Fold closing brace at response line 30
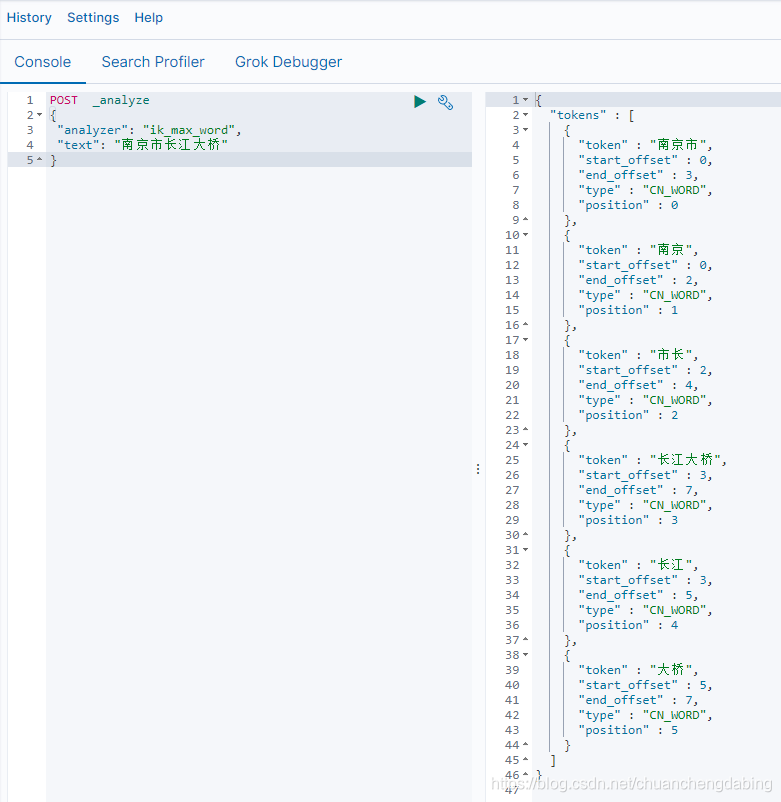 tap(525, 534)
